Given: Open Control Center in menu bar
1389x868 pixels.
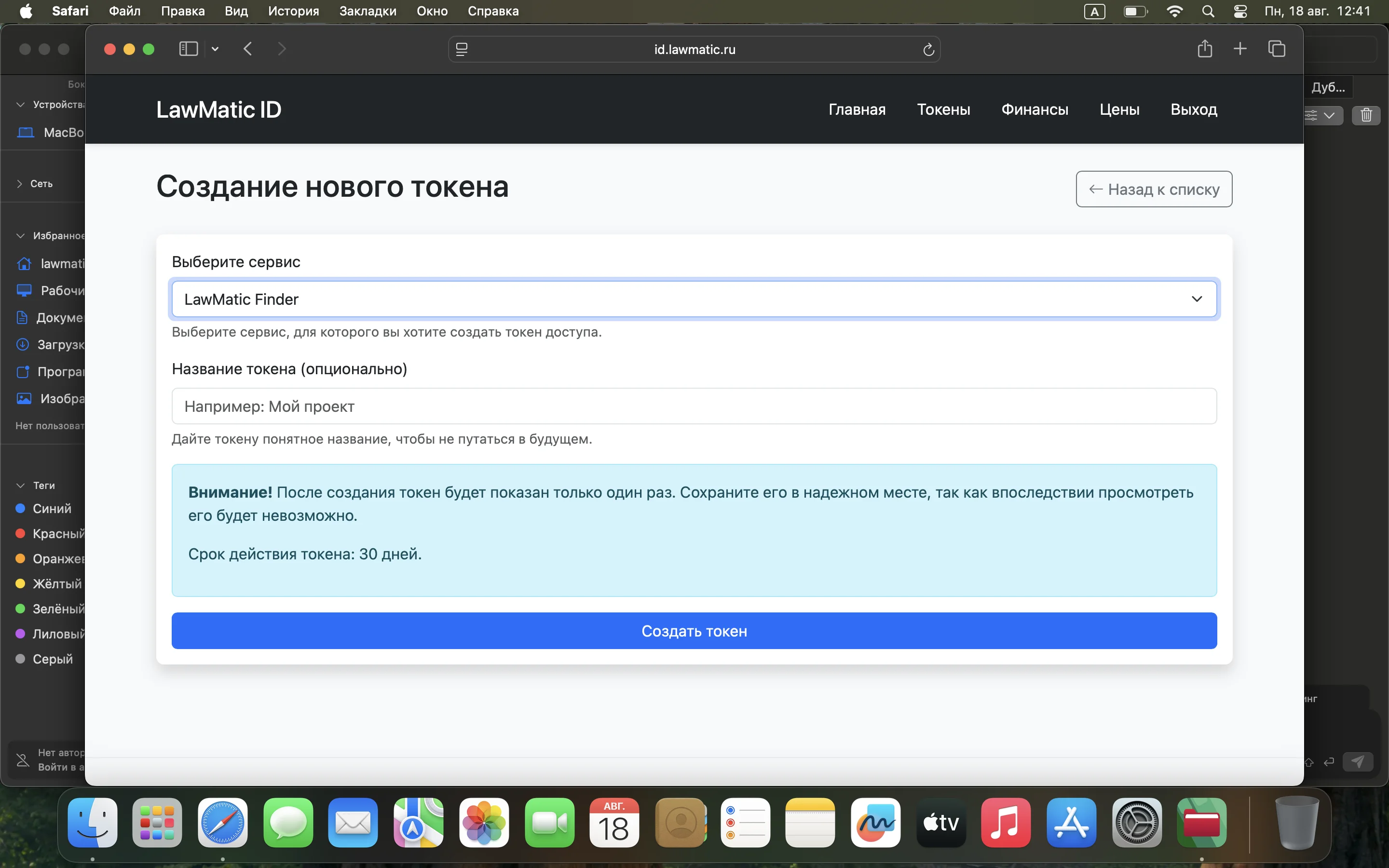Looking at the screenshot, I should [x=1240, y=12].
